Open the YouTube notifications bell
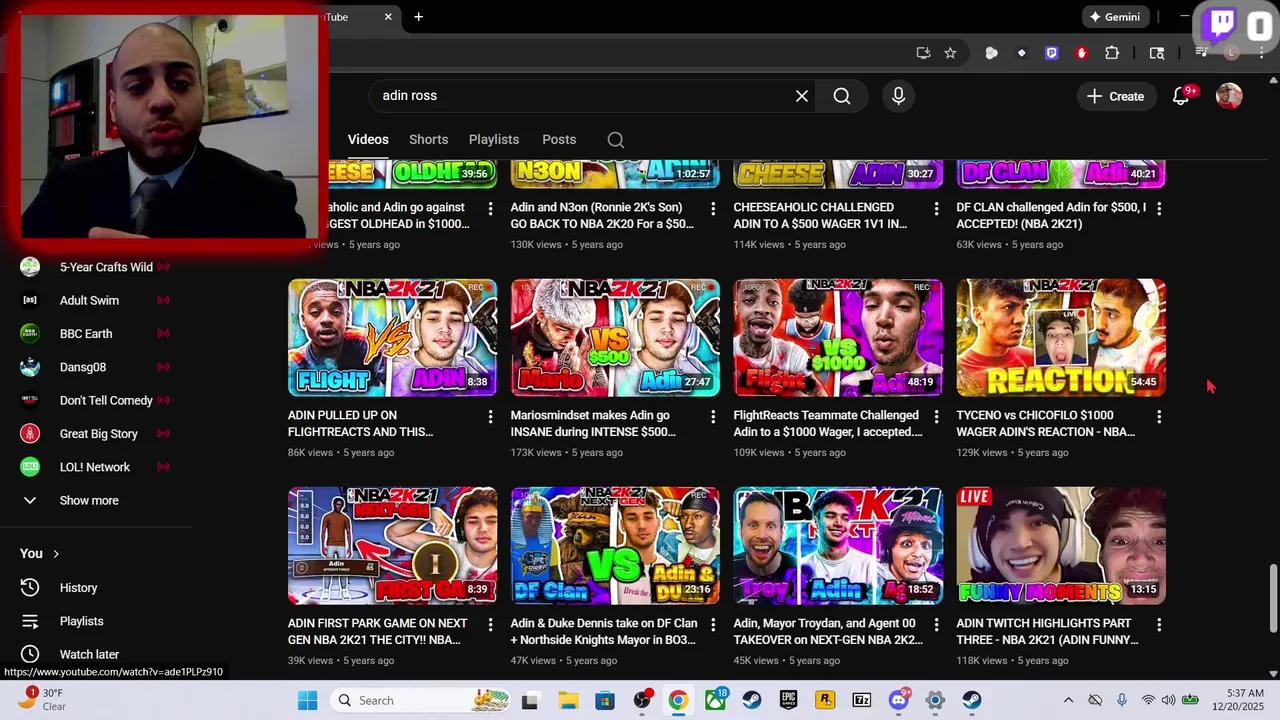The image size is (1280, 720). point(1182,96)
